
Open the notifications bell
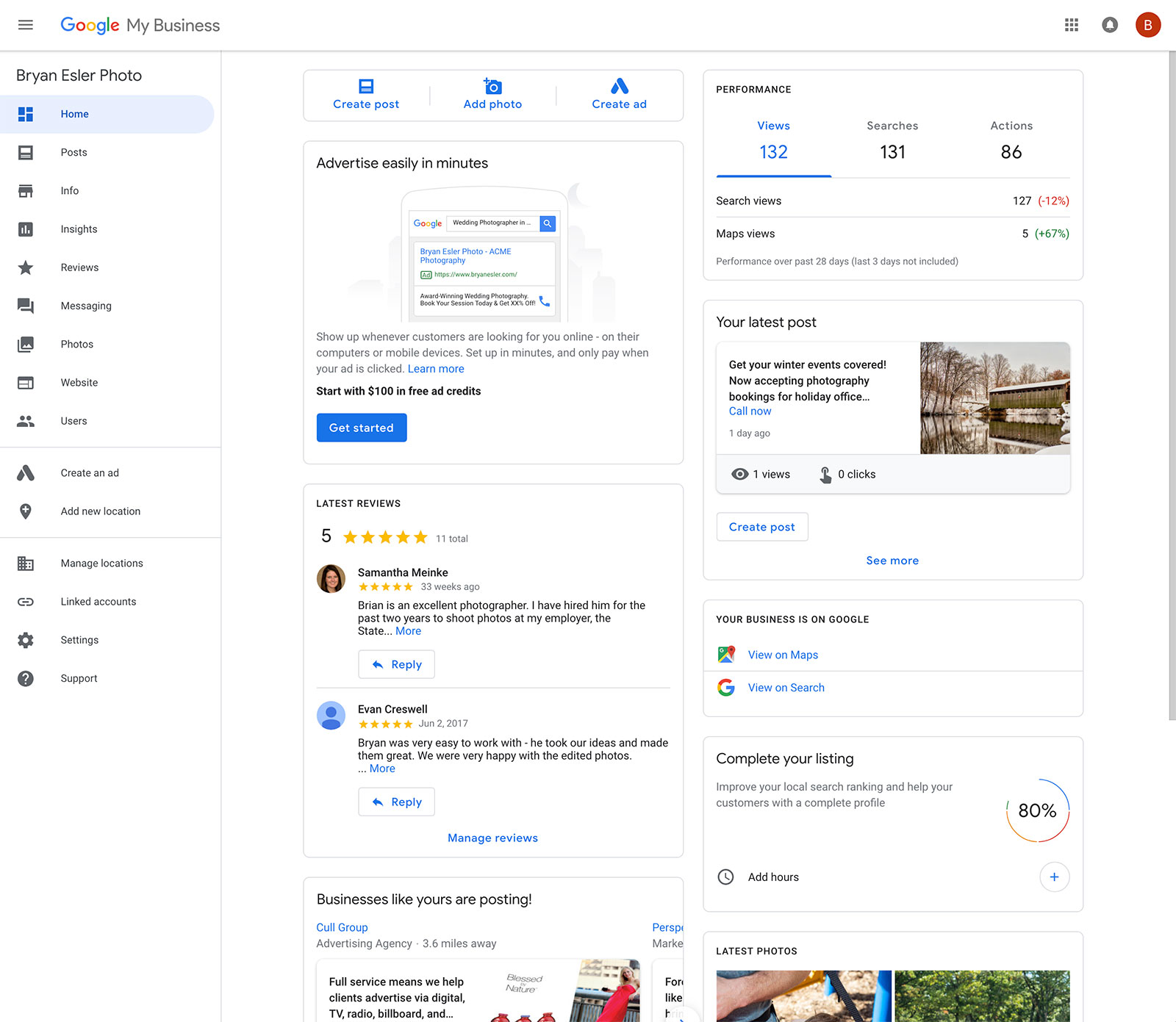tap(1110, 25)
